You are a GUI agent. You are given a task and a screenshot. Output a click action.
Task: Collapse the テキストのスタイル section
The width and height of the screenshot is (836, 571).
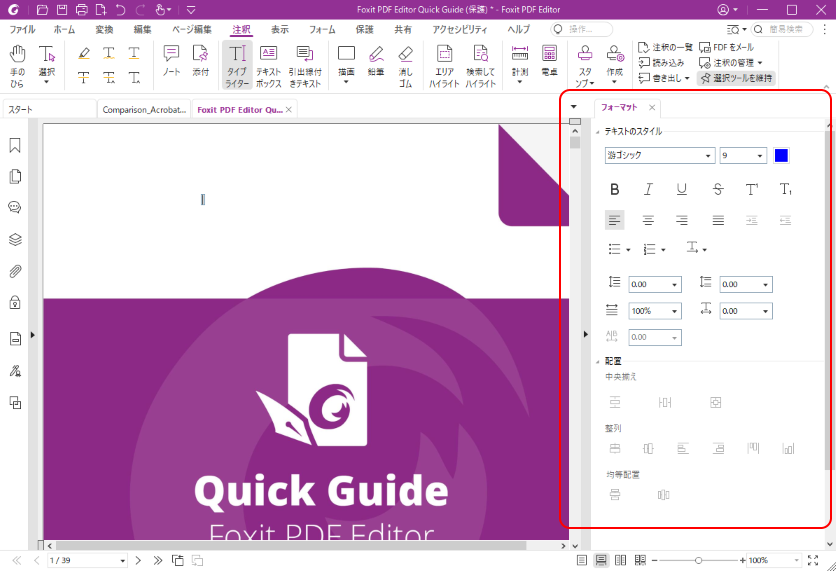pyautogui.click(x=598, y=132)
